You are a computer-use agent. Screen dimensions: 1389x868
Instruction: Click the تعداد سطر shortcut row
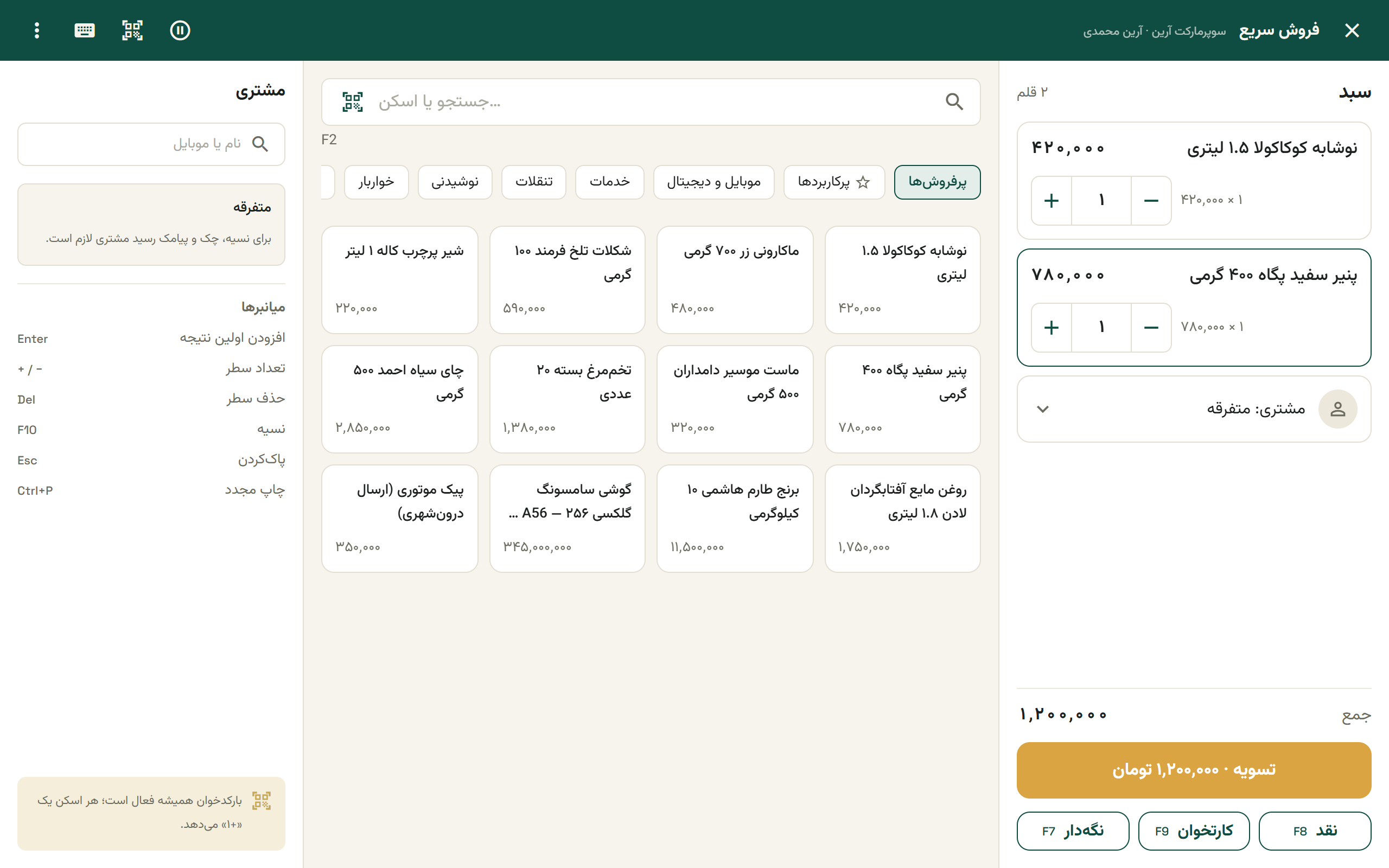(x=151, y=368)
